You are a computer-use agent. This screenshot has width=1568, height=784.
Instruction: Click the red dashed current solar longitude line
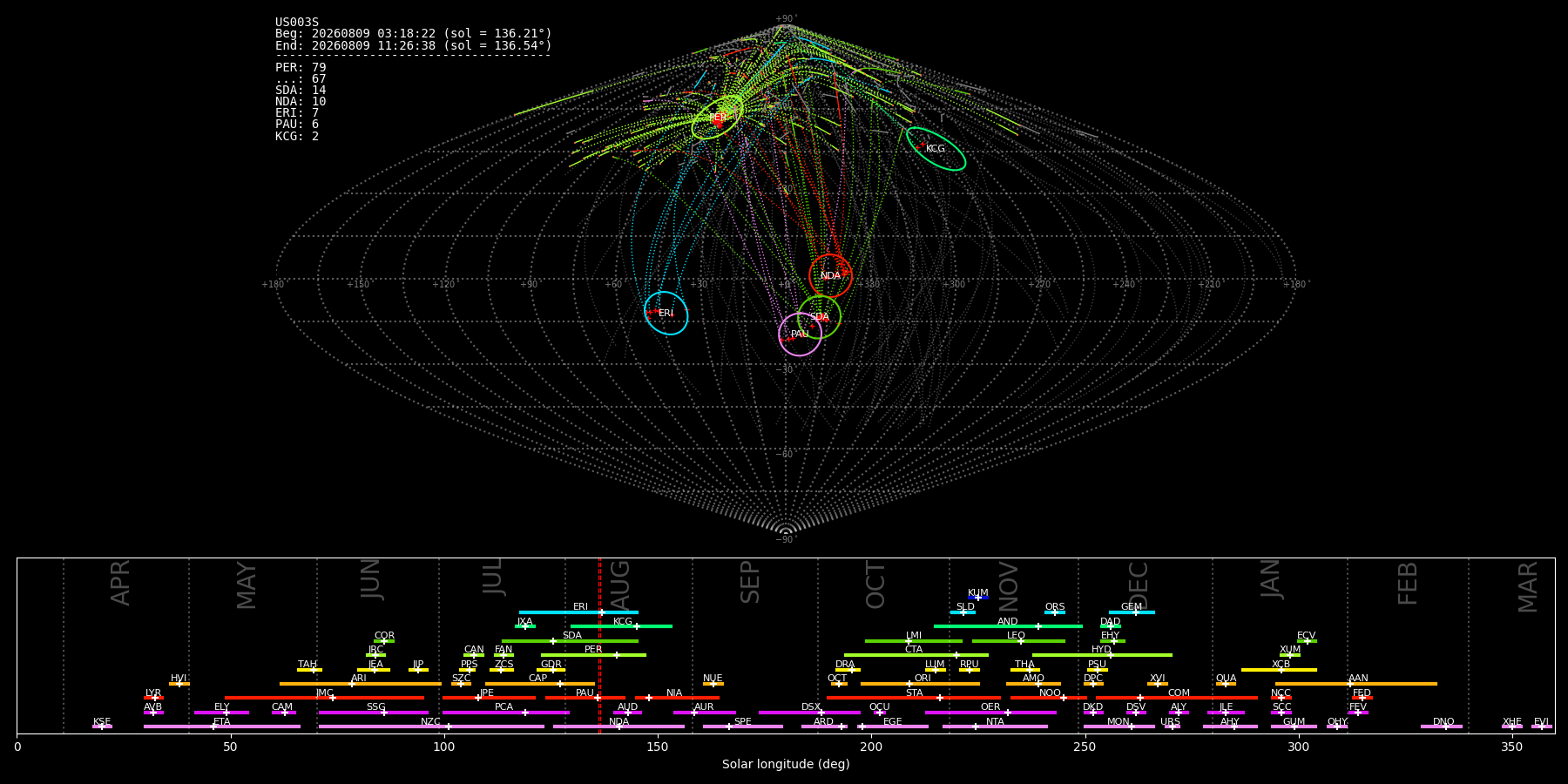pos(599,645)
